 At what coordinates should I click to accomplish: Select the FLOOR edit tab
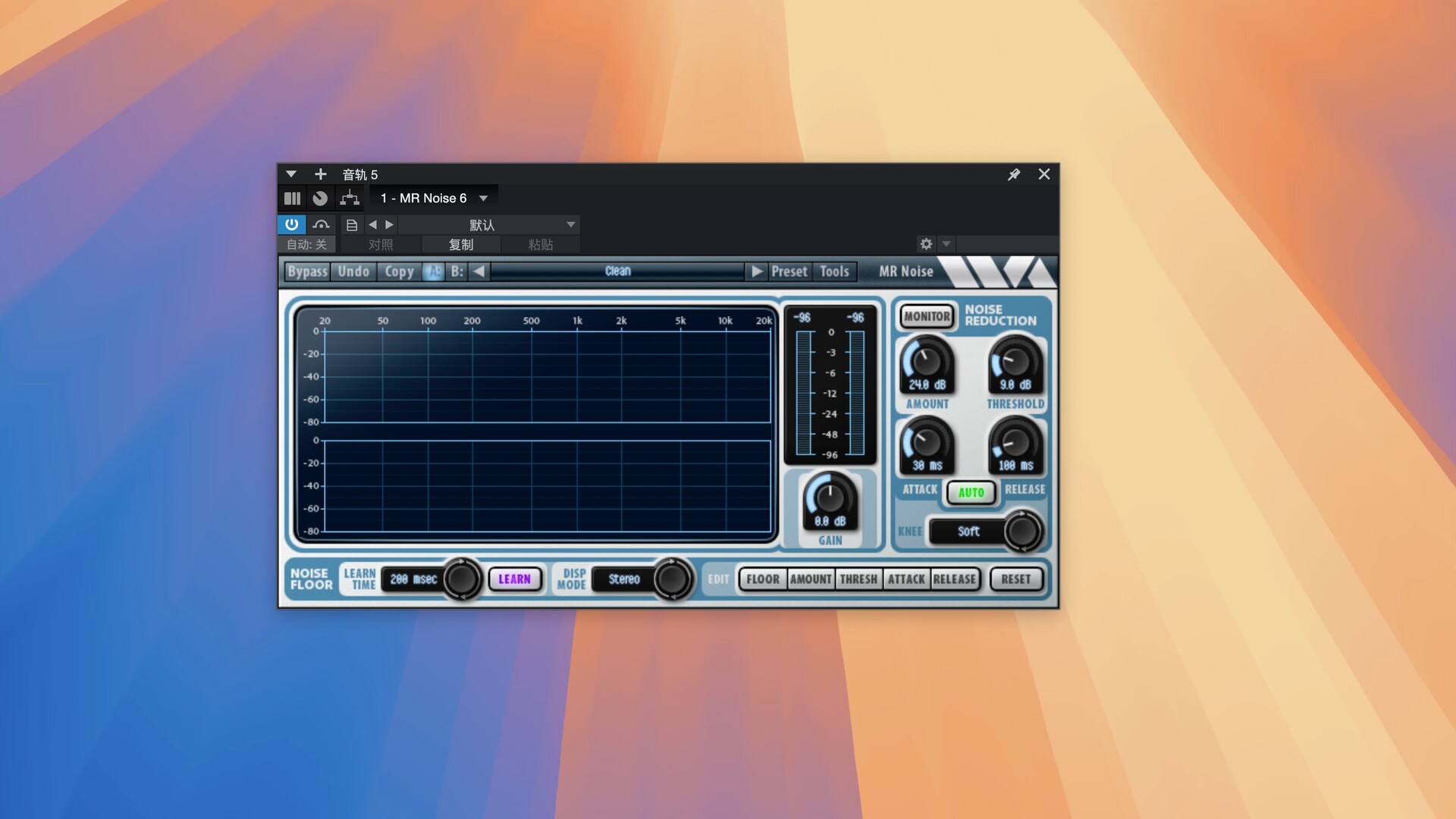click(763, 579)
